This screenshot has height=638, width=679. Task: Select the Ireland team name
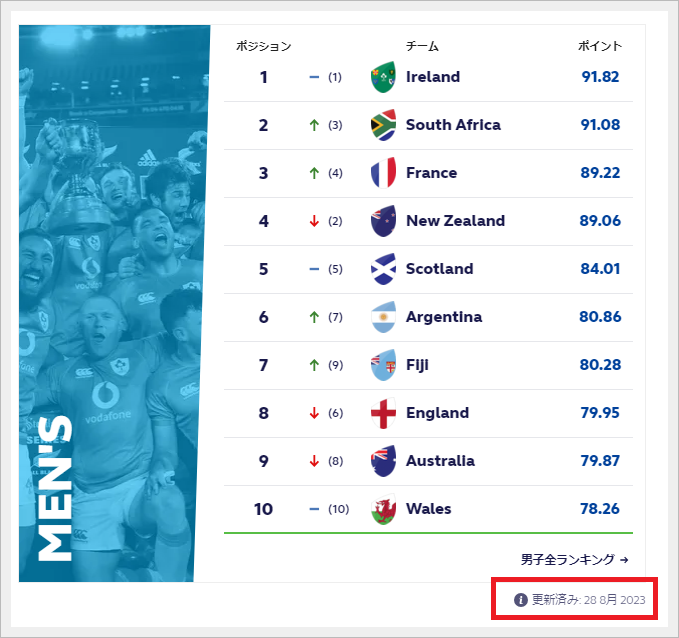[x=433, y=77]
